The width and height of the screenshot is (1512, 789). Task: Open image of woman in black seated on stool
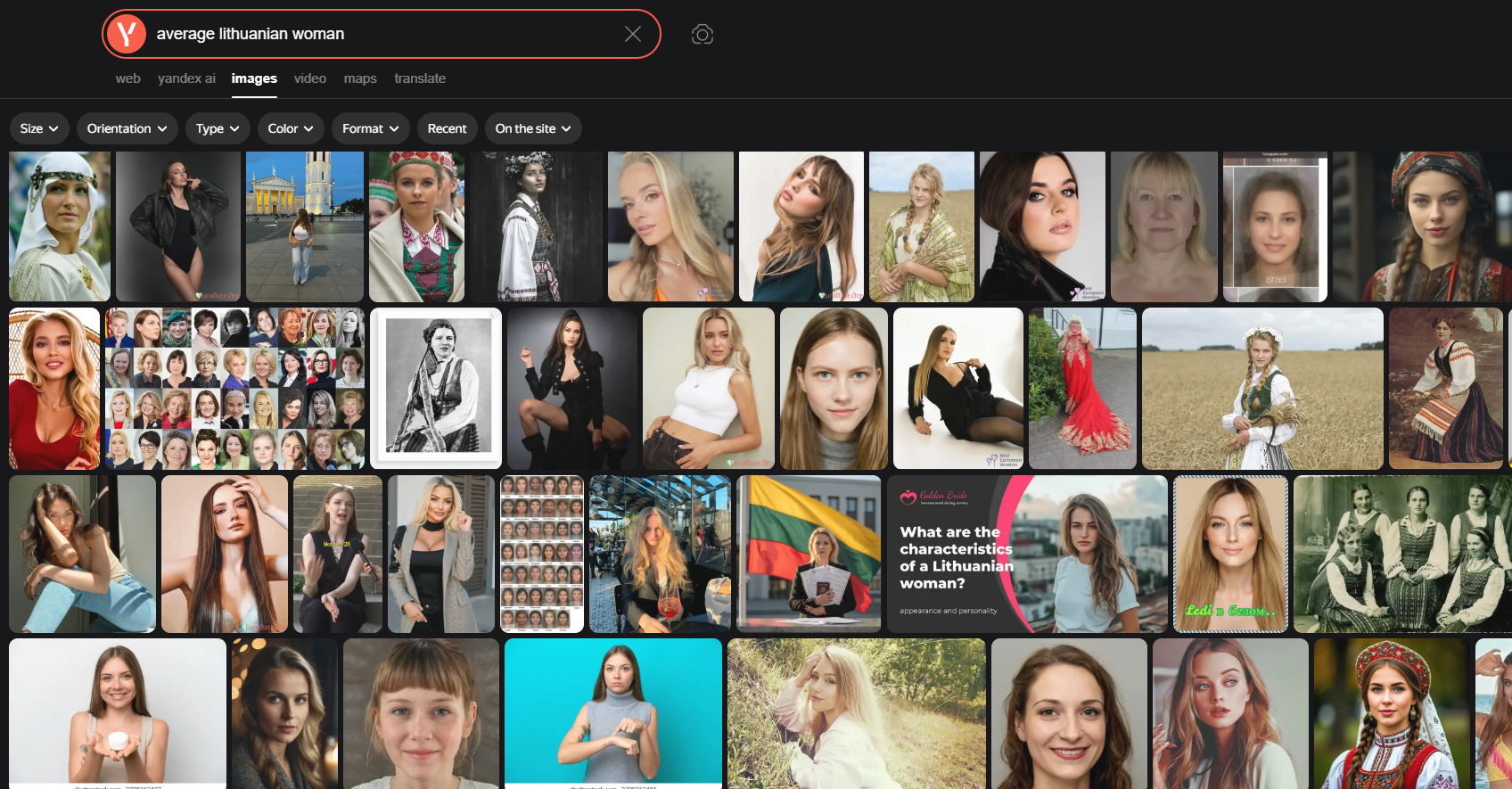coord(572,389)
